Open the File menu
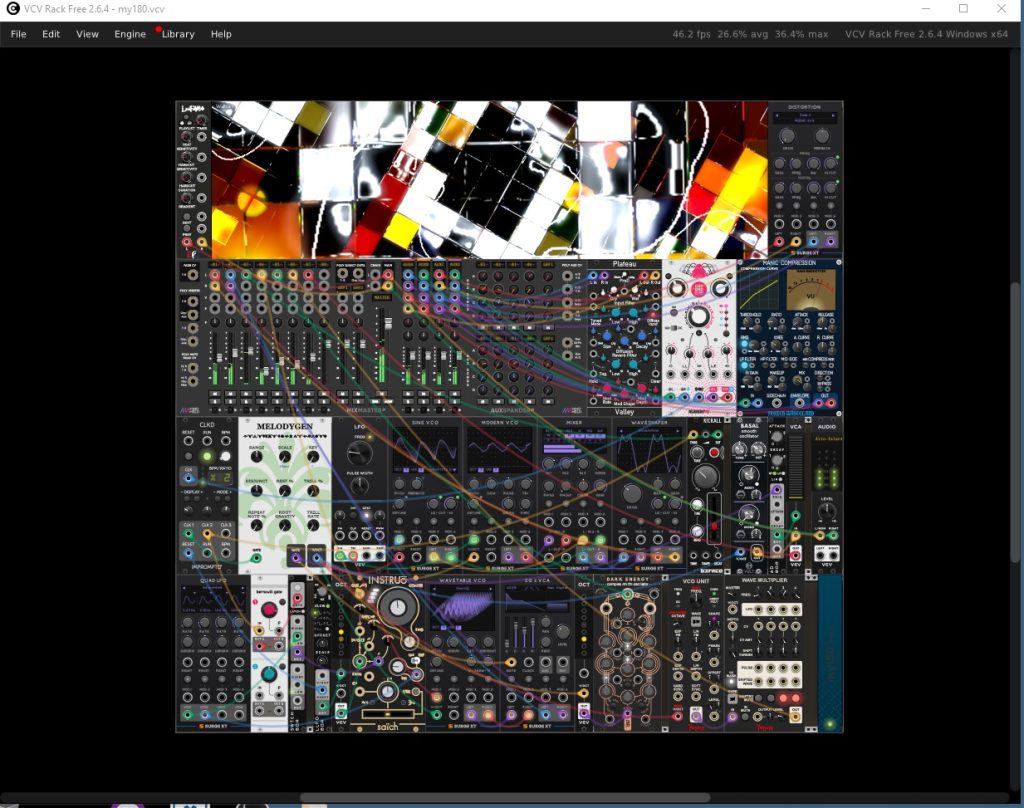 coord(18,34)
